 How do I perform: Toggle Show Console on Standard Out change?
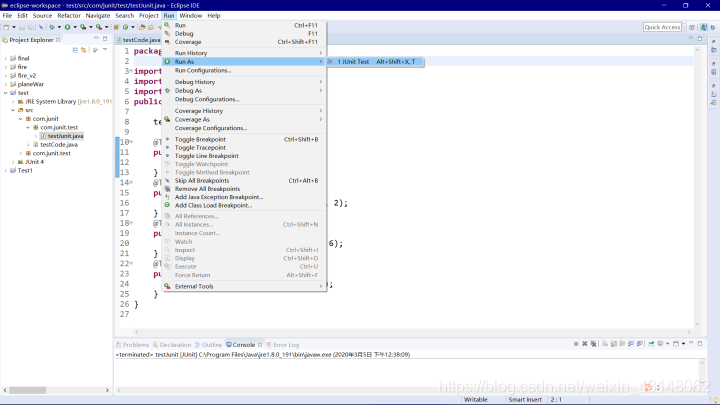tap(631, 343)
